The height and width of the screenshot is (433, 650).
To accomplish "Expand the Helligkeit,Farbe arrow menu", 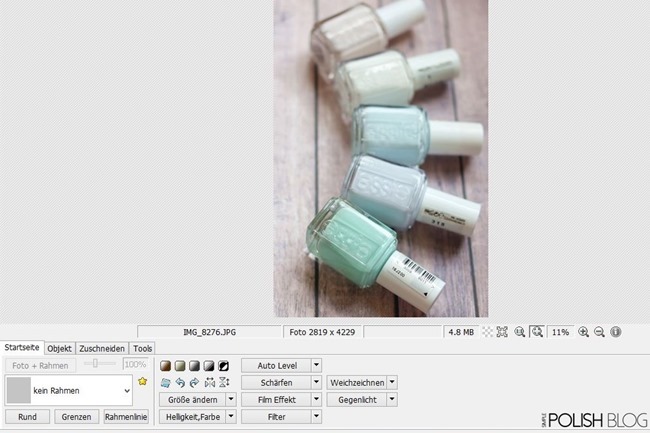I will pyautogui.click(x=231, y=416).
